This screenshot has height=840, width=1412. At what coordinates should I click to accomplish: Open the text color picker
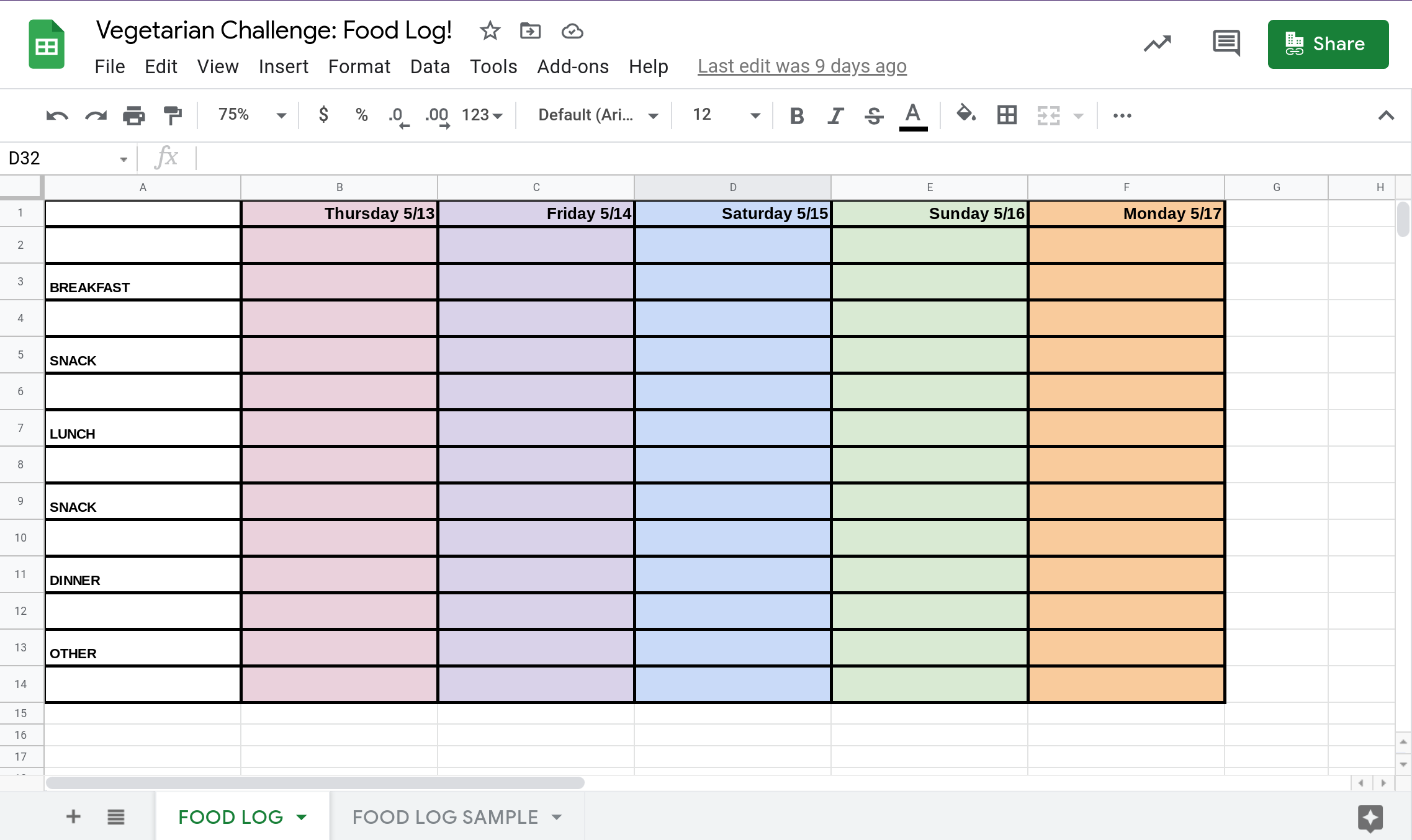coord(913,115)
